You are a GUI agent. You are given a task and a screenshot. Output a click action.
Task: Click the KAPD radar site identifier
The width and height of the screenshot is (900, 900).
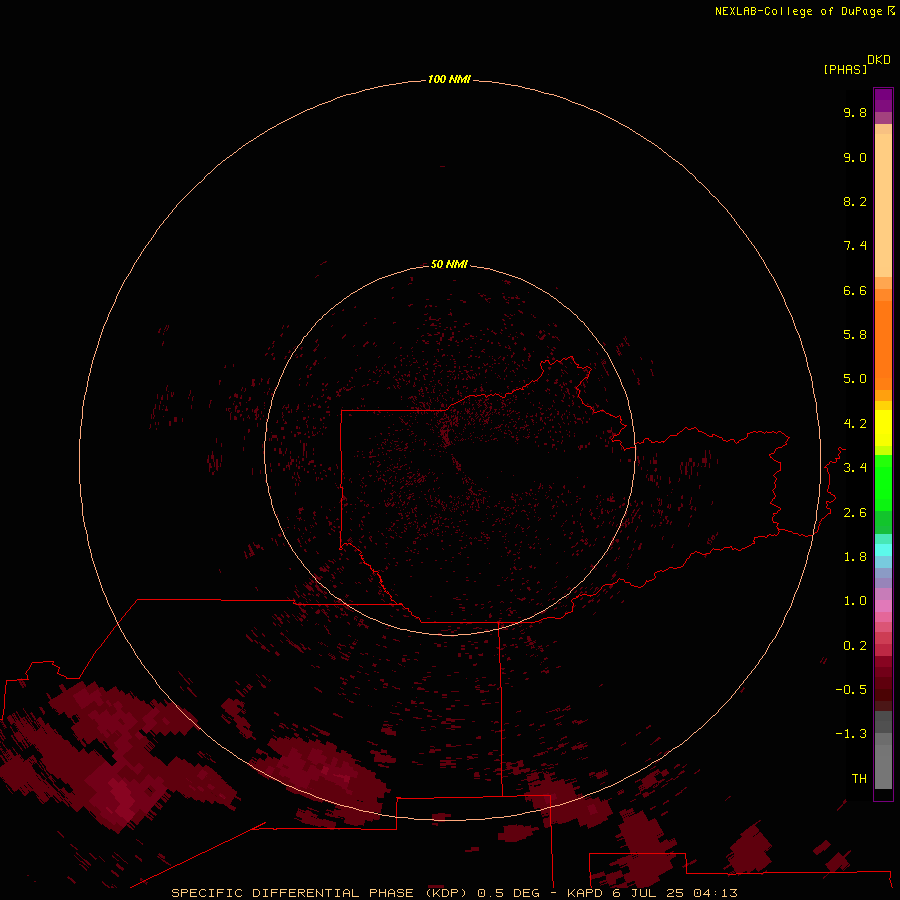(x=584, y=893)
